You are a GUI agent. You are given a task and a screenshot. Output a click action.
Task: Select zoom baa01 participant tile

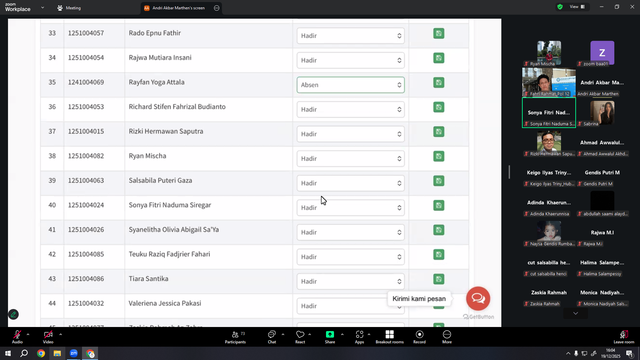602,53
